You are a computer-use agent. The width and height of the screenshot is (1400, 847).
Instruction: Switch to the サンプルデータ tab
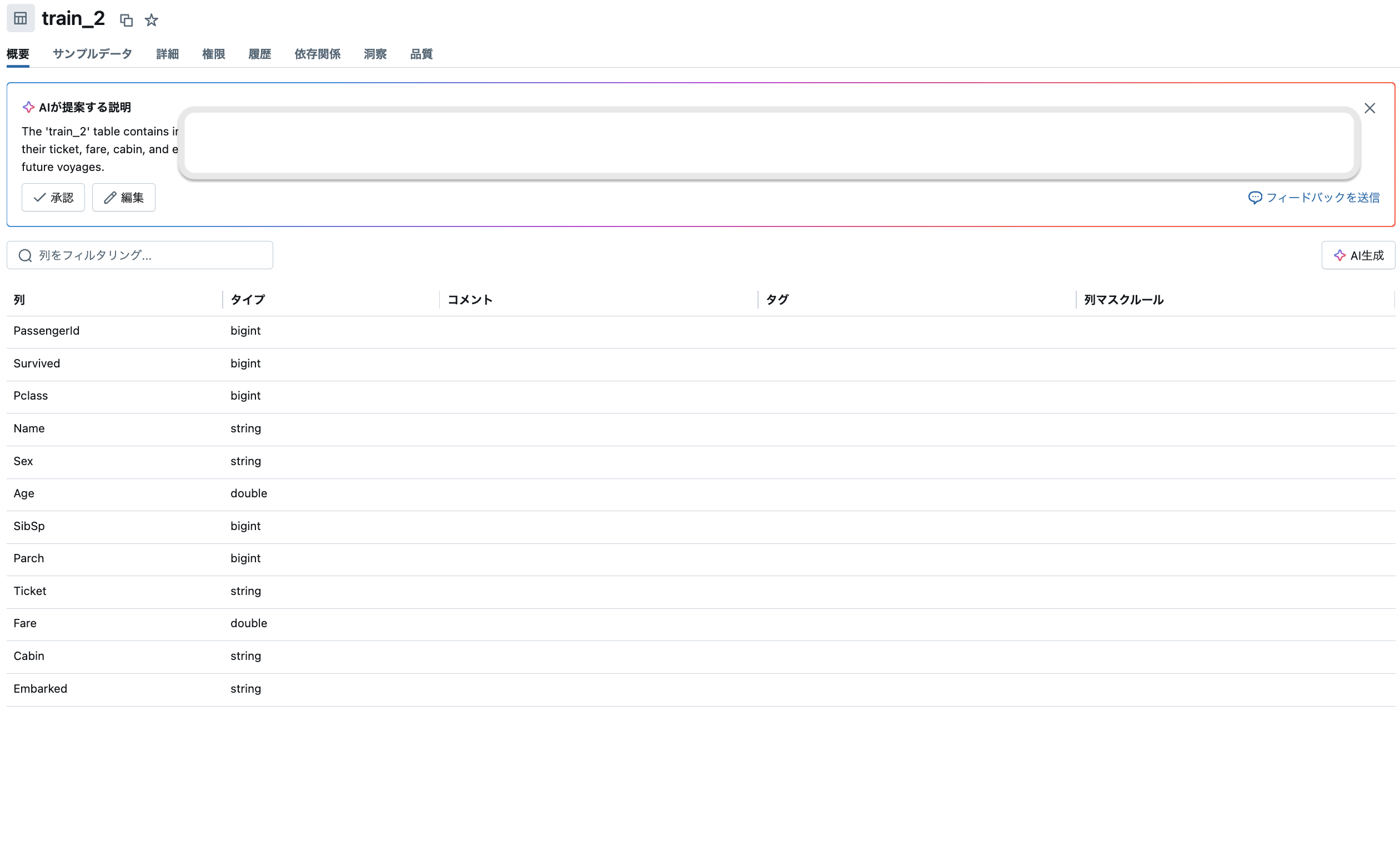tap(92, 54)
